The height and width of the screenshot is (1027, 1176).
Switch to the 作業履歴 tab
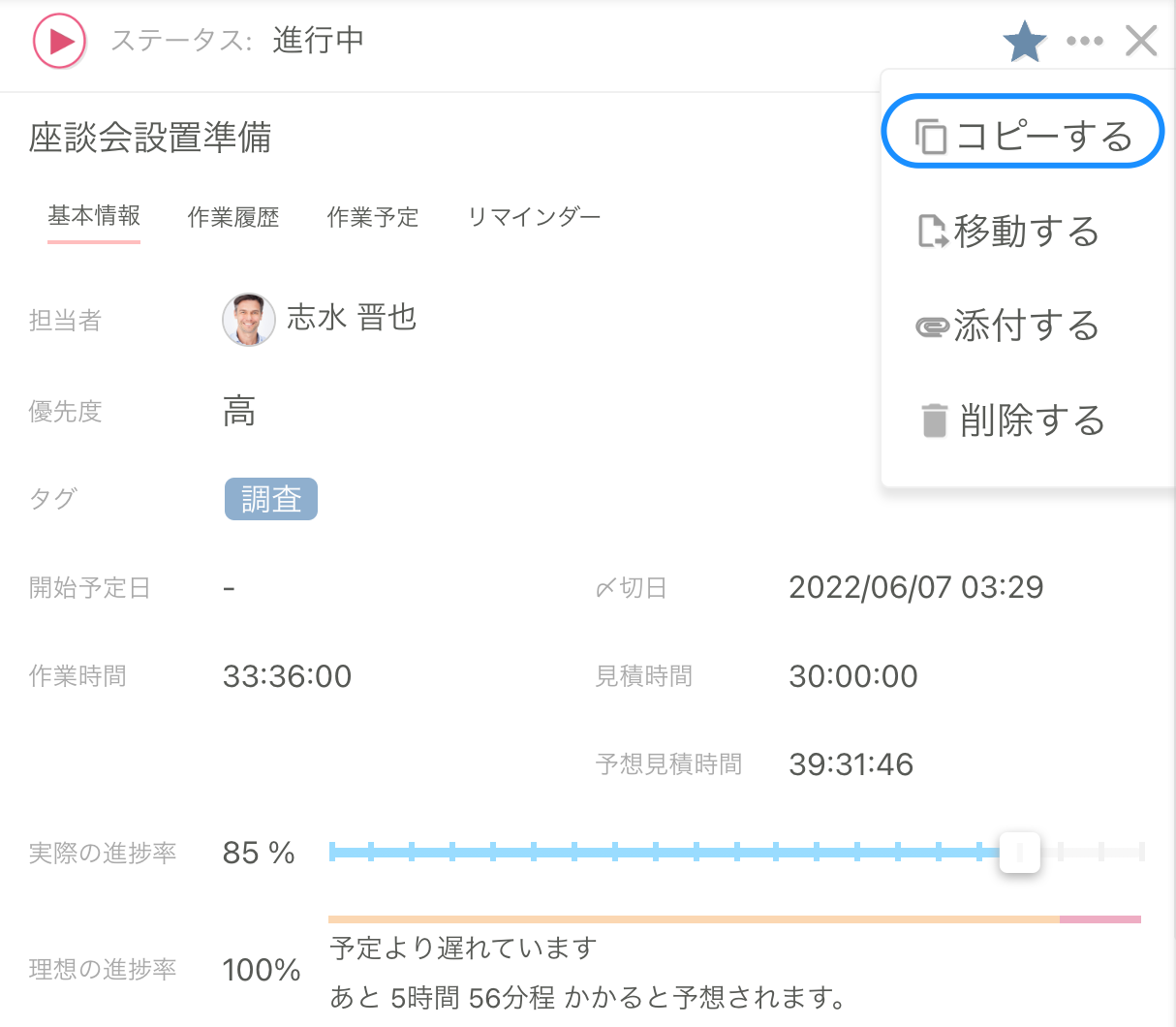click(232, 218)
